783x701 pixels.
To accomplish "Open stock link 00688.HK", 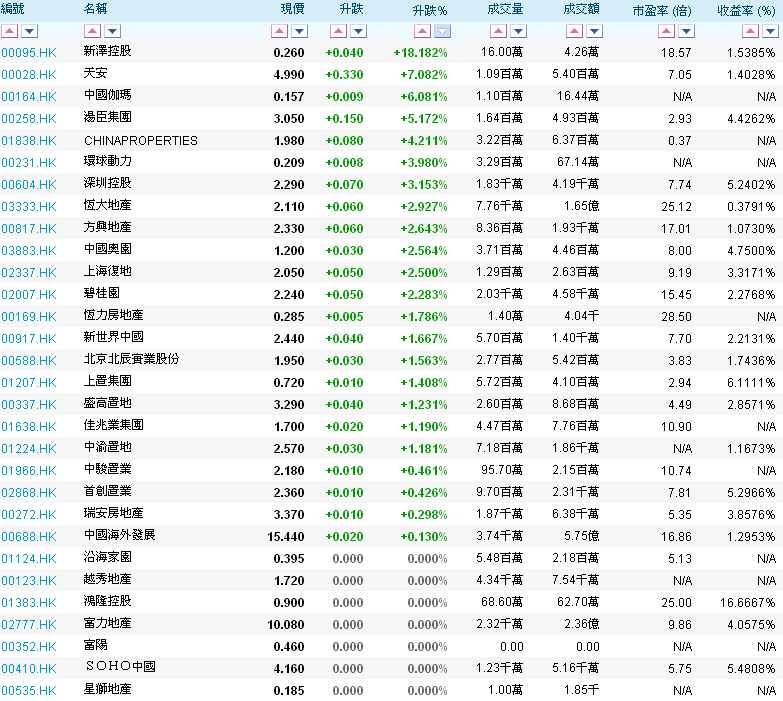I will tap(29, 536).
